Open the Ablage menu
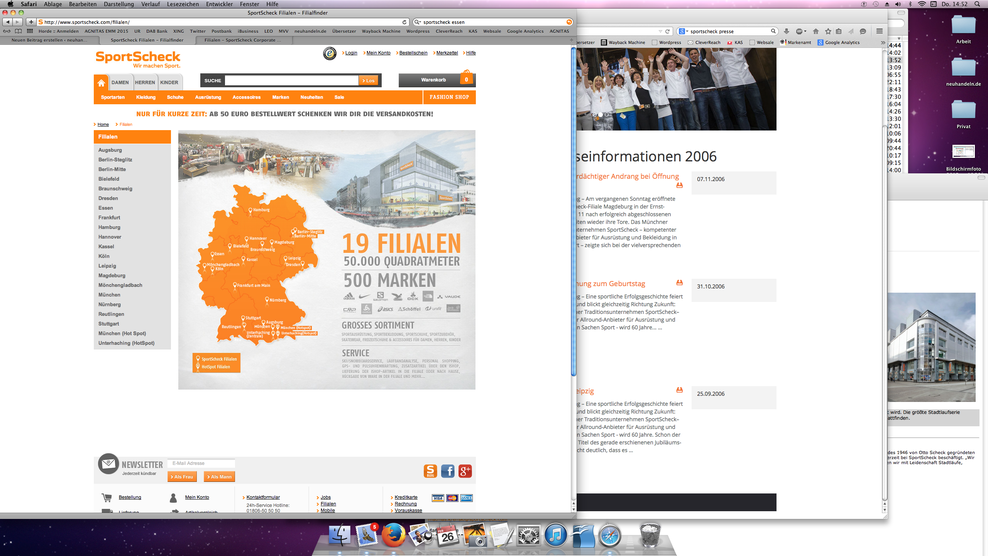The width and height of the screenshot is (988, 556). 53,4
